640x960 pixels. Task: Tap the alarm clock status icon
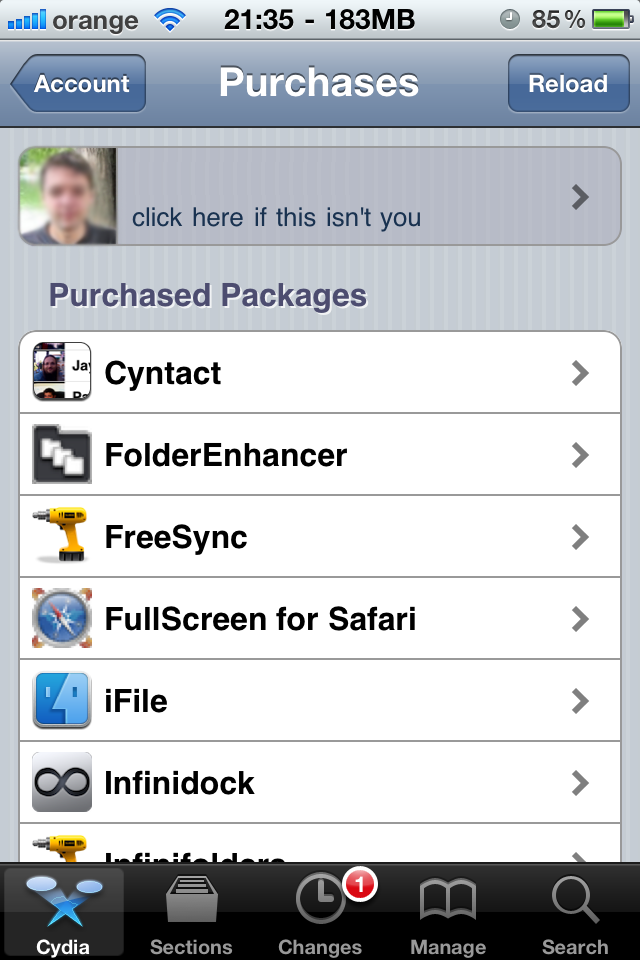tap(510, 20)
